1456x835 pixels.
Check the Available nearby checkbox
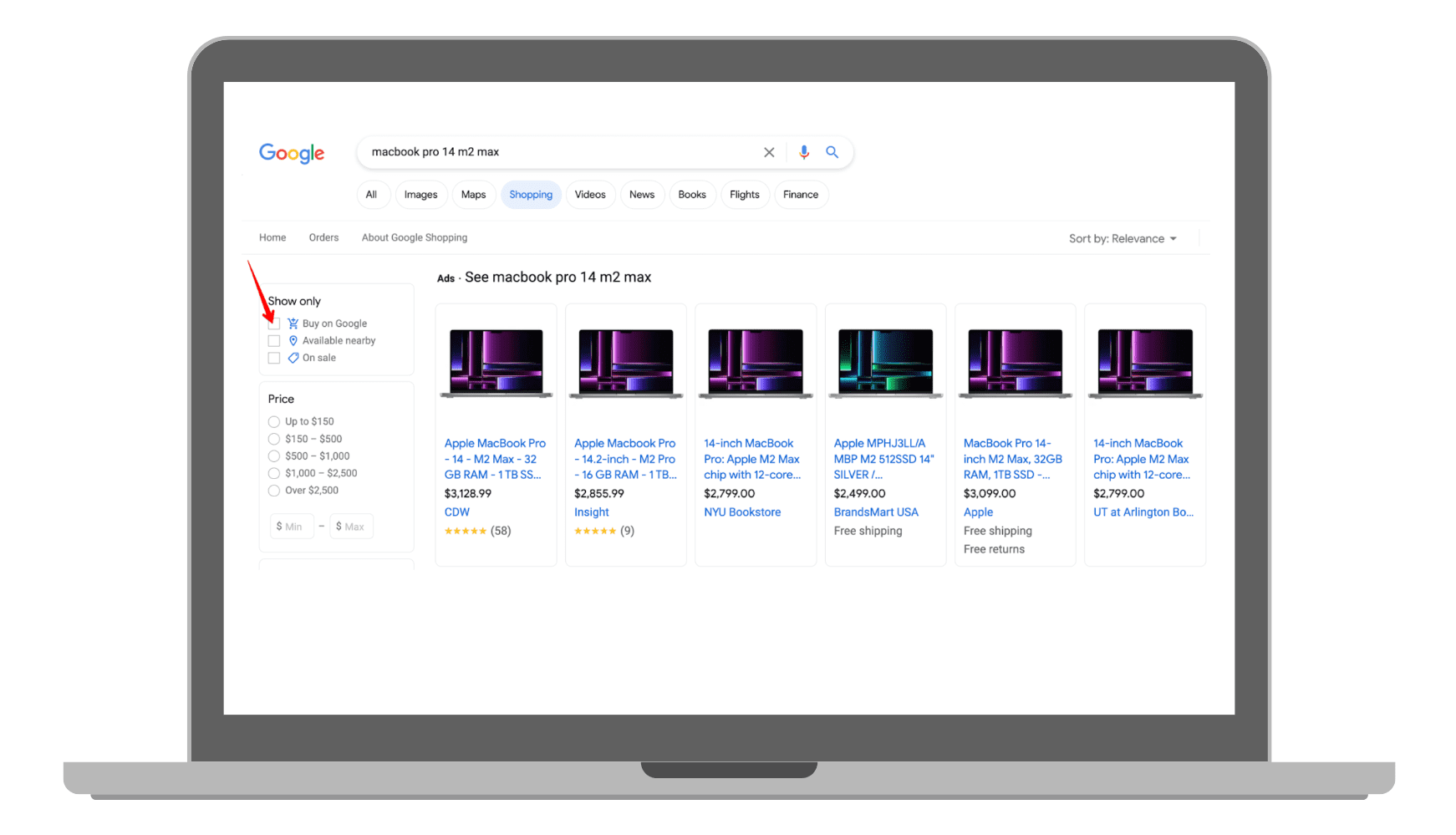pyautogui.click(x=274, y=341)
